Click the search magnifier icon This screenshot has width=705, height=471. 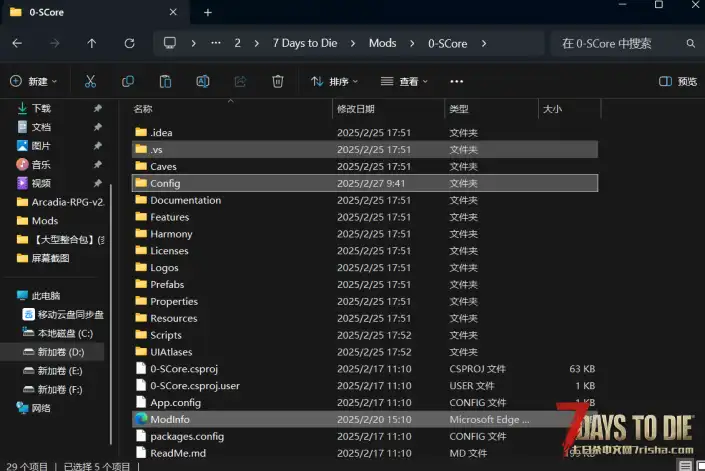click(691, 43)
